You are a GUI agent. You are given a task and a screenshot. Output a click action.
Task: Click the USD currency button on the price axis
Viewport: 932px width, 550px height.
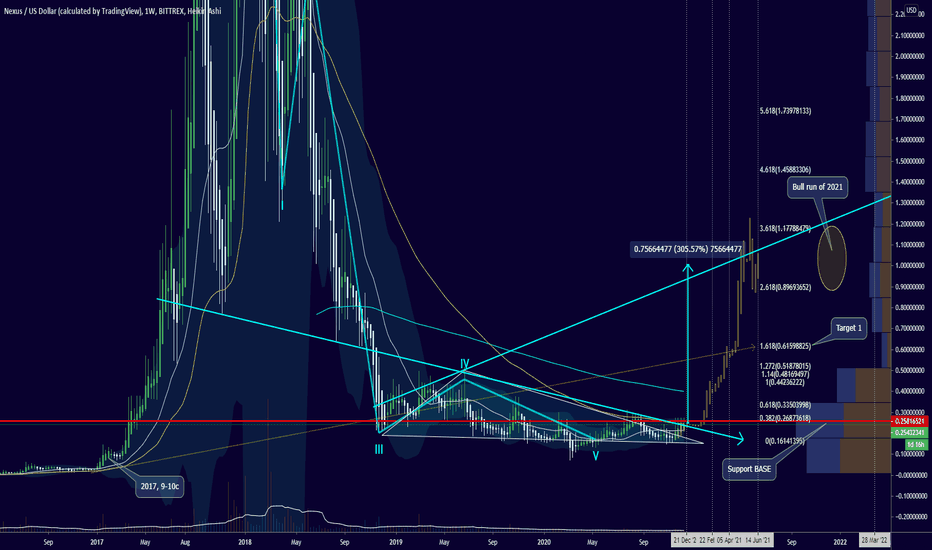point(911,10)
